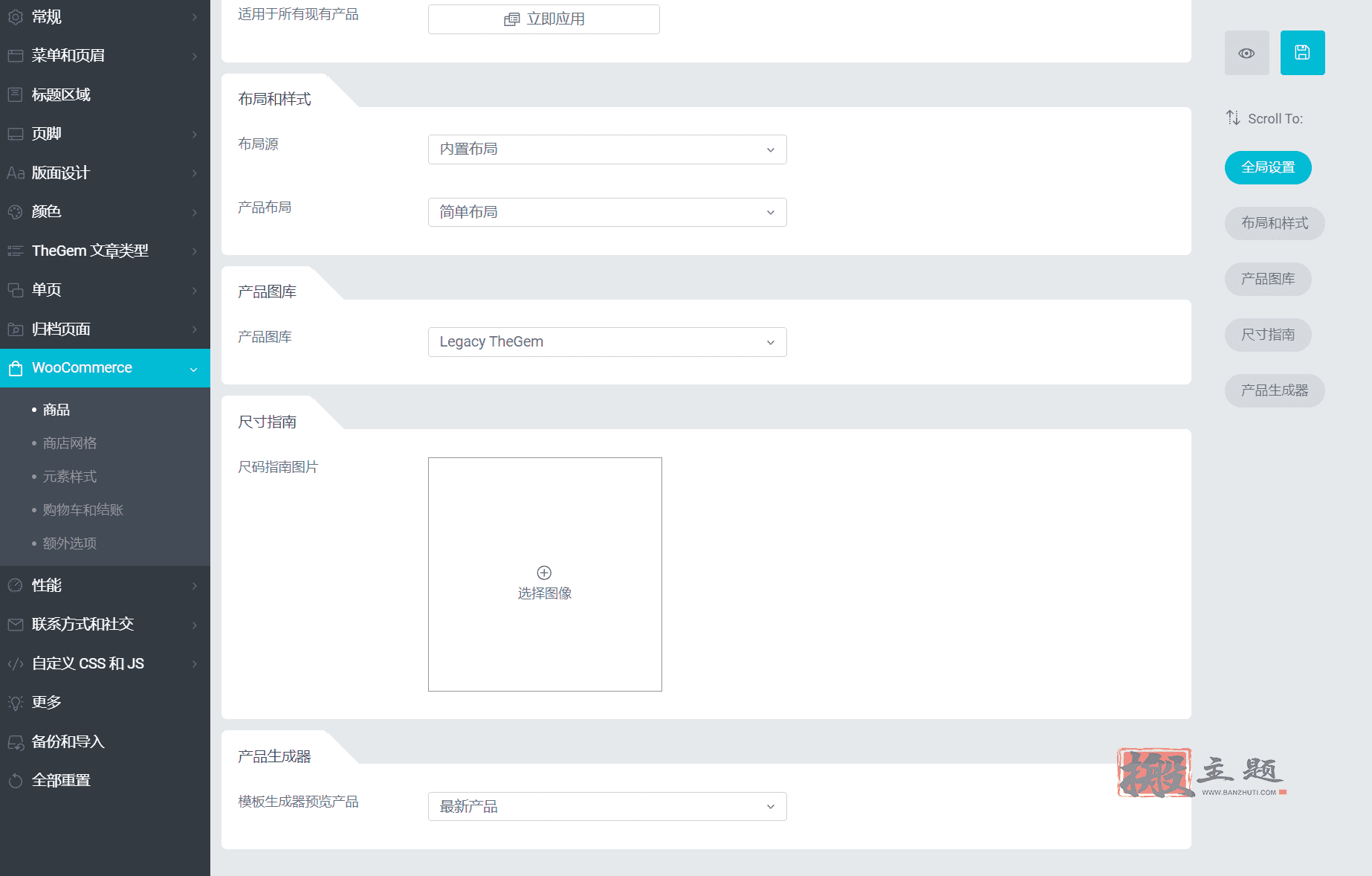Save settings with the floppy disk button

[x=1303, y=53]
